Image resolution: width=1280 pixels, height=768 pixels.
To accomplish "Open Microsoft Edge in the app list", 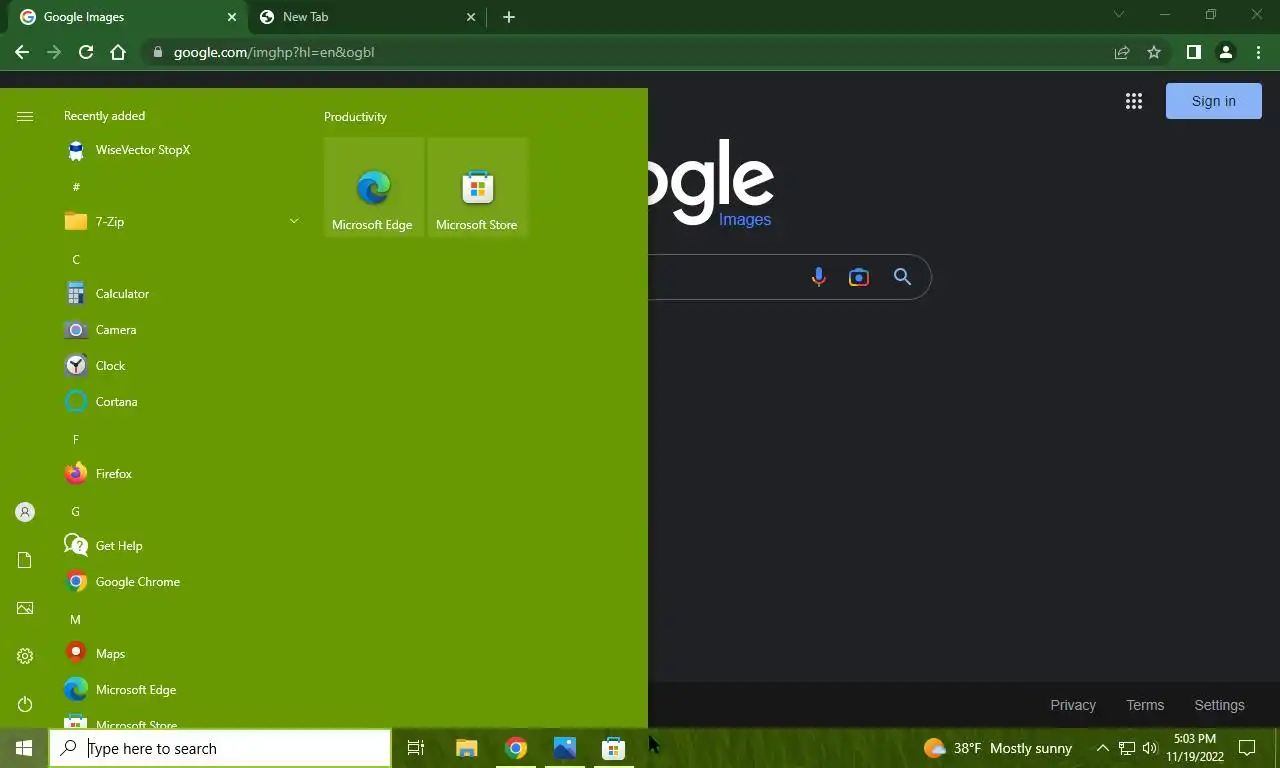I will [180, 690].
